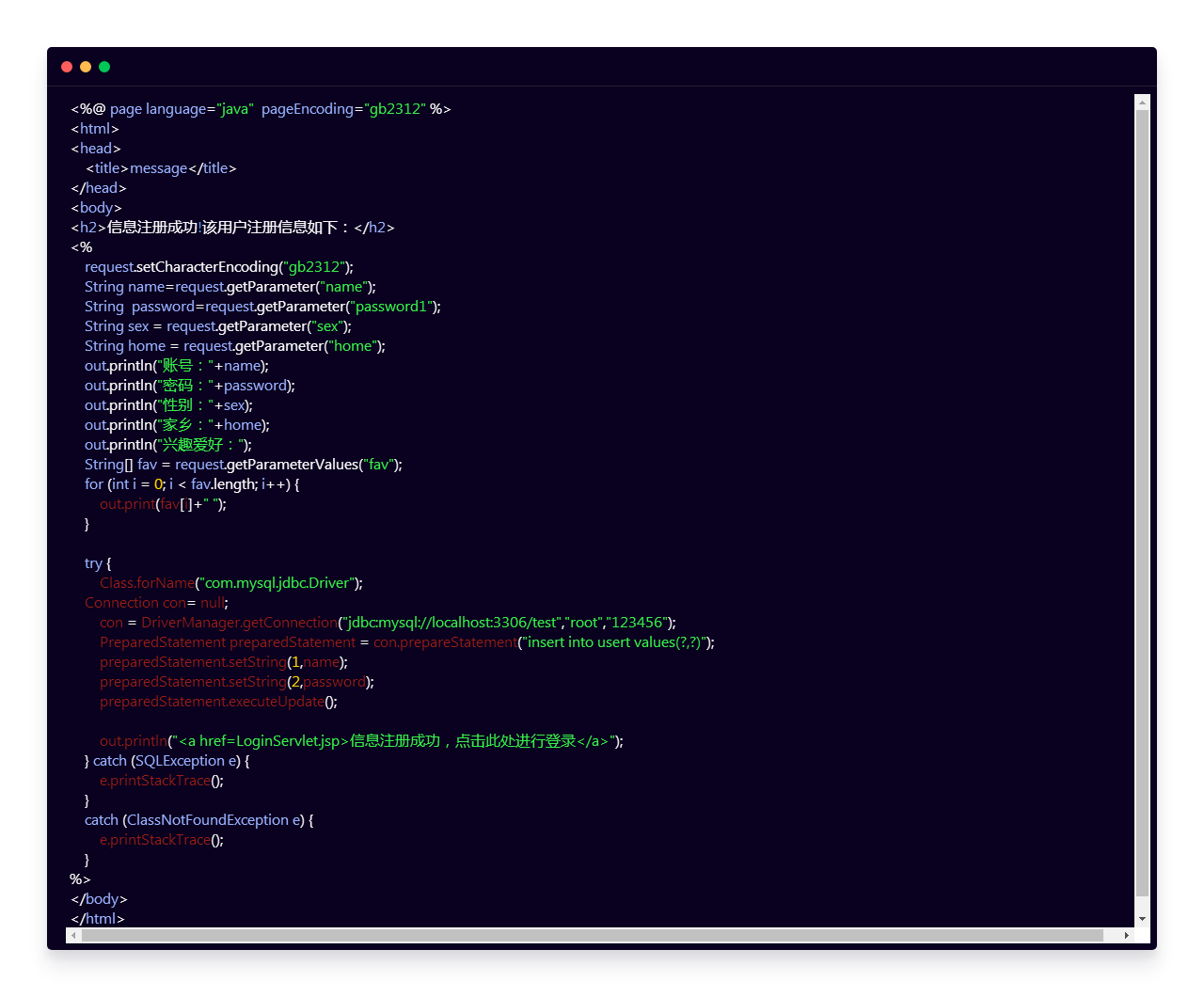Click the getParameterValues fav line

244,465
